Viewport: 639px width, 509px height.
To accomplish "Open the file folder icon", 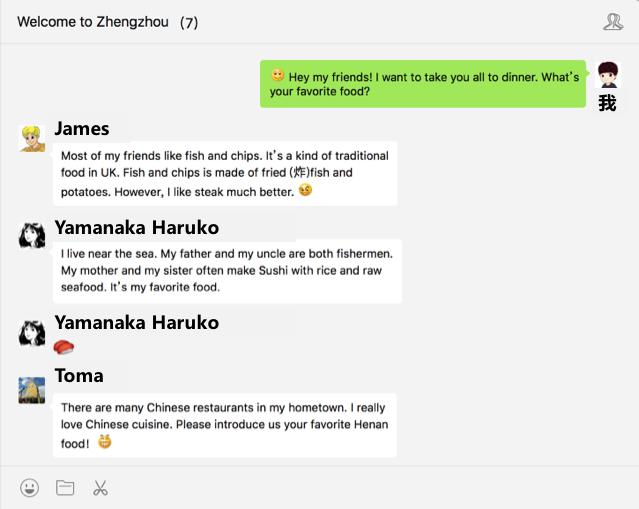I will tap(65, 488).
